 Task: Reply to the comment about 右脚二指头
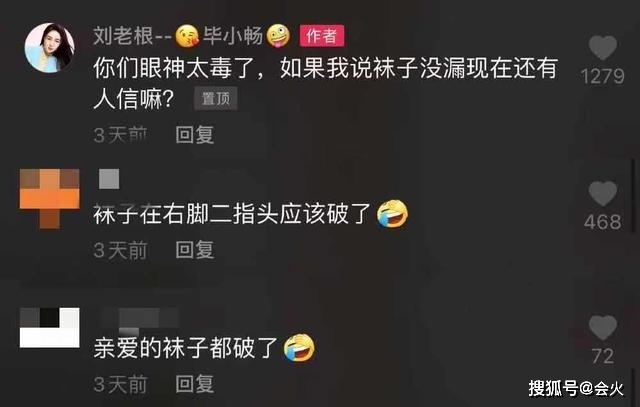pos(195,249)
